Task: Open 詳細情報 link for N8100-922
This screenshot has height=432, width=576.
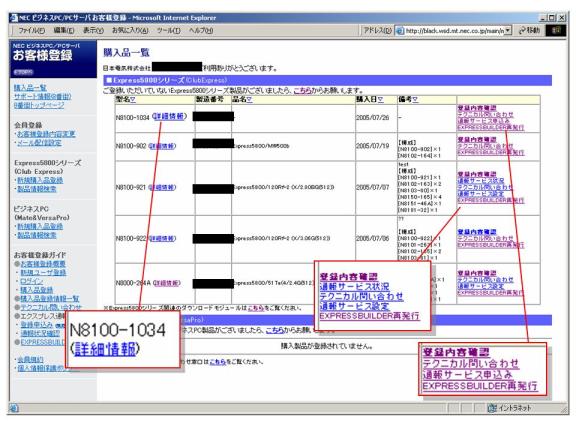Action: point(162,239)
